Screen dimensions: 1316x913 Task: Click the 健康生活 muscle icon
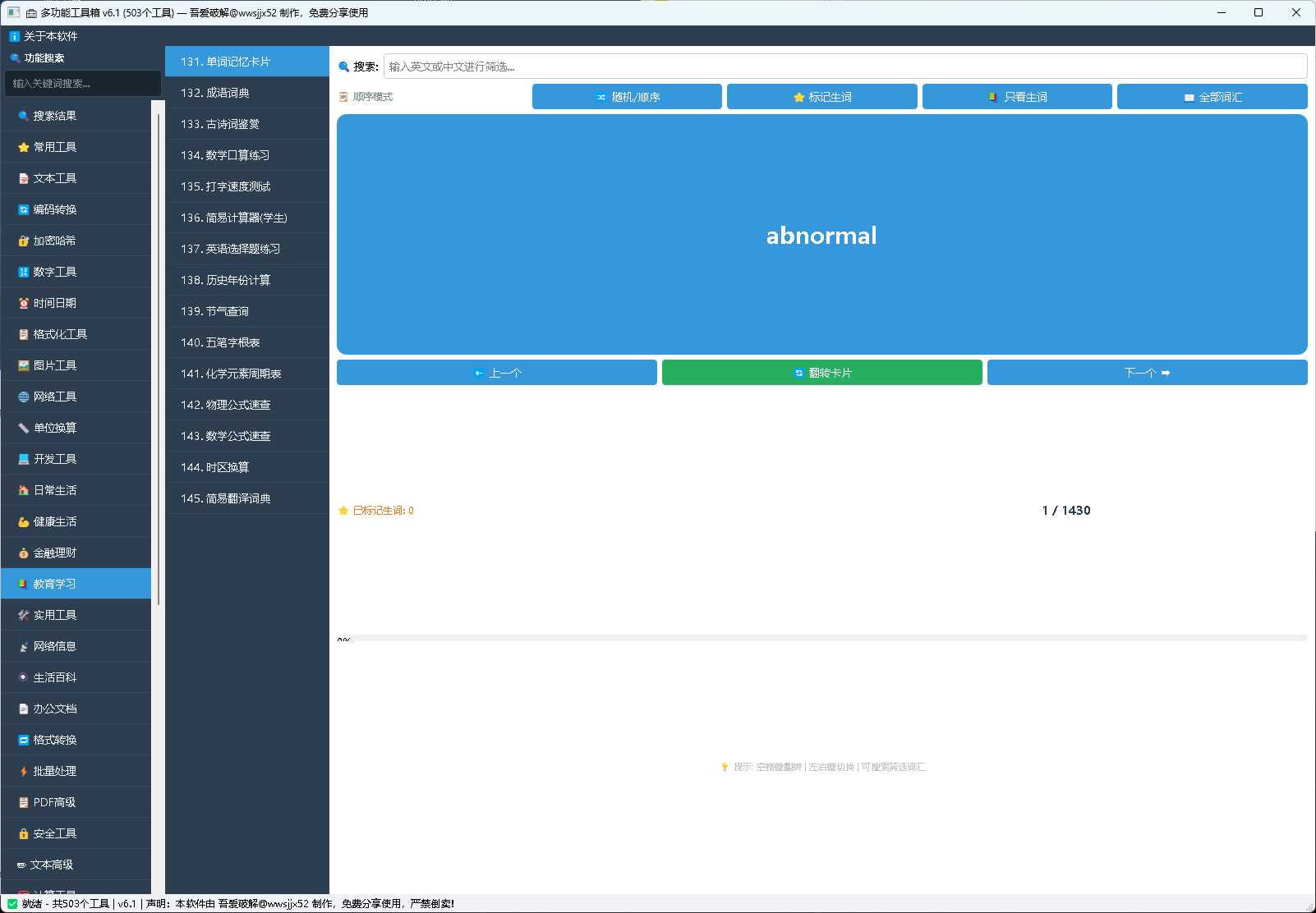point(24,521)
